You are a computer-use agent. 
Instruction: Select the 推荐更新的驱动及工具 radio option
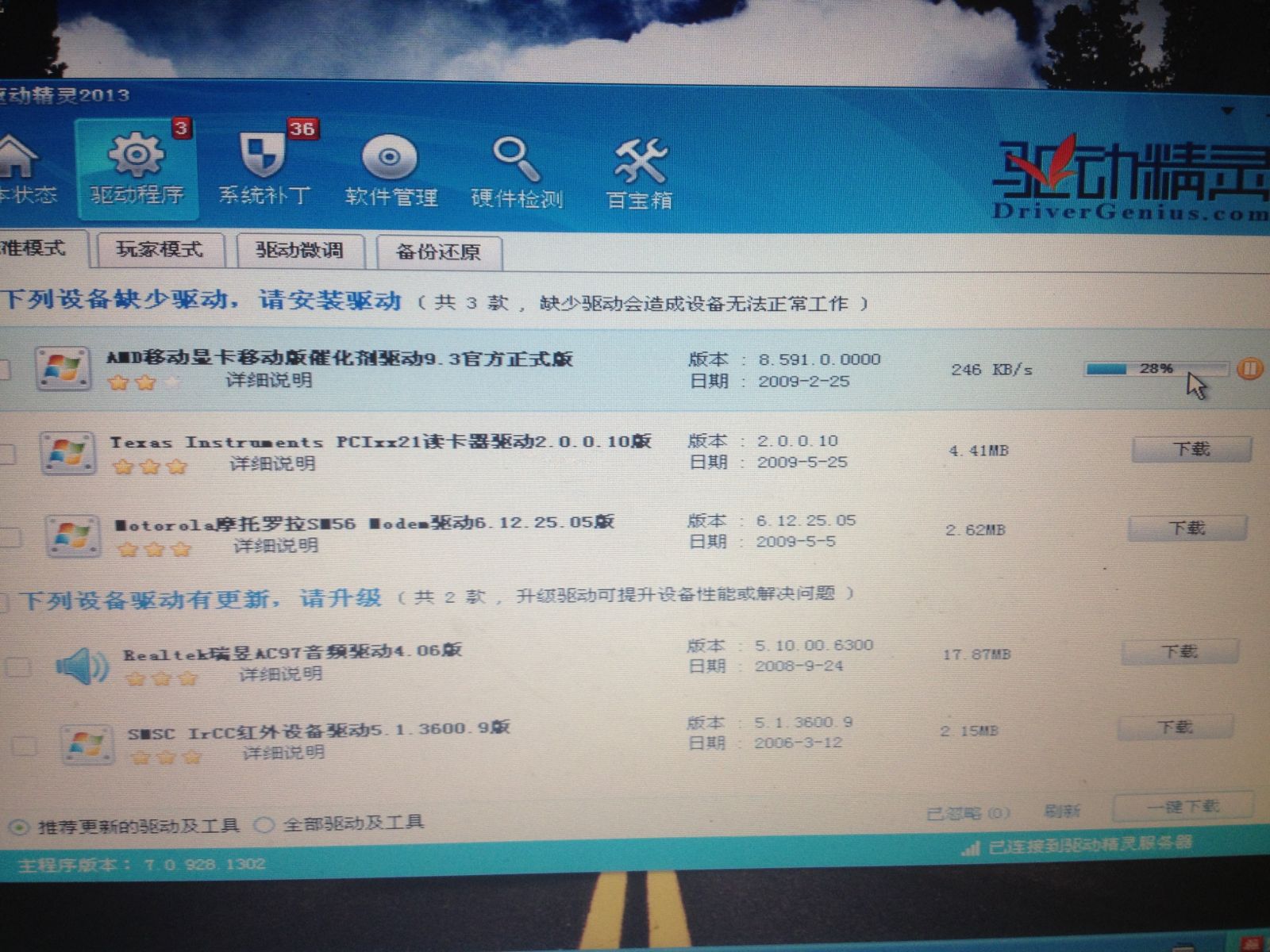tap(19, 827)
